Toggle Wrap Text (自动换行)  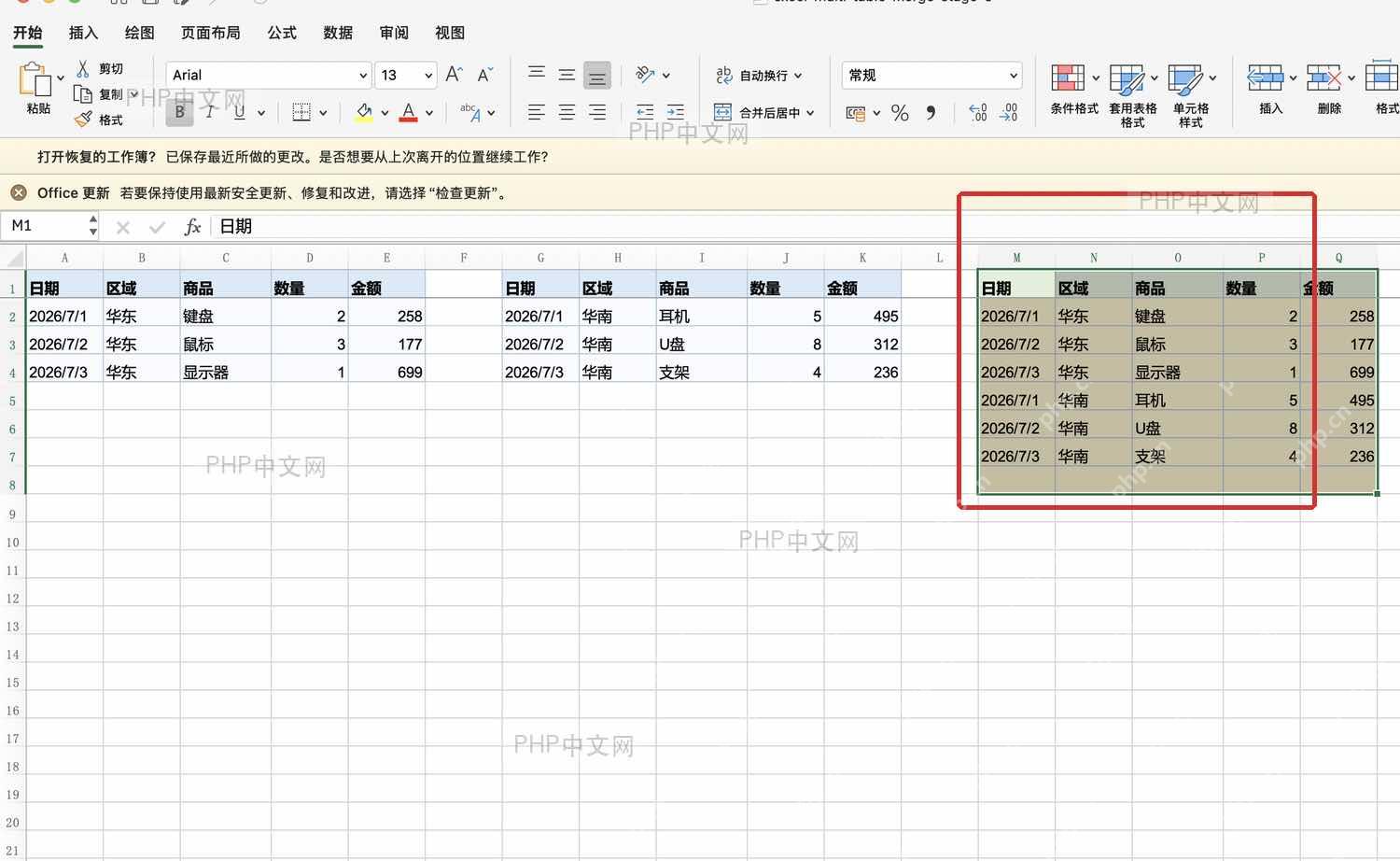pyautogui.click(x=758, y=75)
